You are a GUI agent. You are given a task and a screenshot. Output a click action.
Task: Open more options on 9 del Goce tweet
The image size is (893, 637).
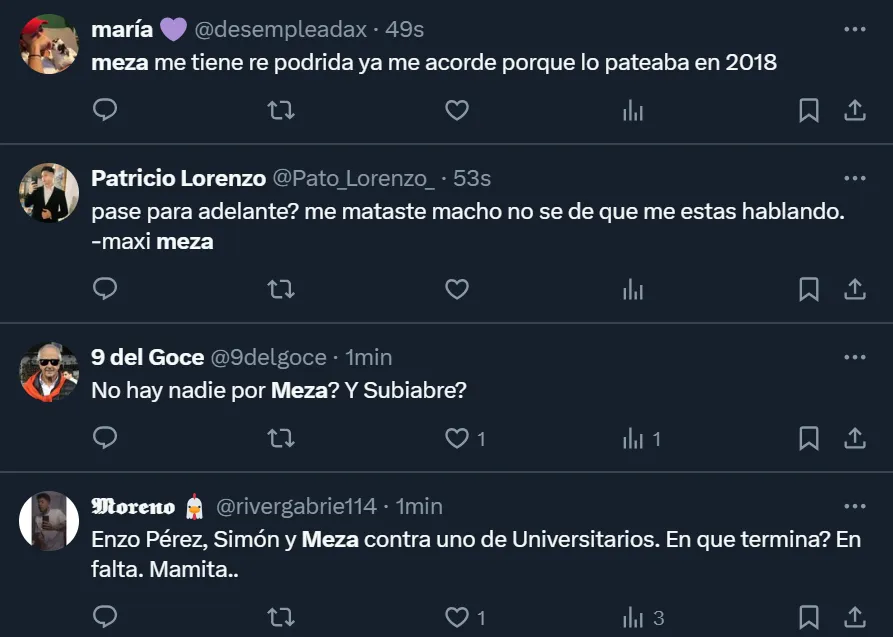click(x=854, y=357)
